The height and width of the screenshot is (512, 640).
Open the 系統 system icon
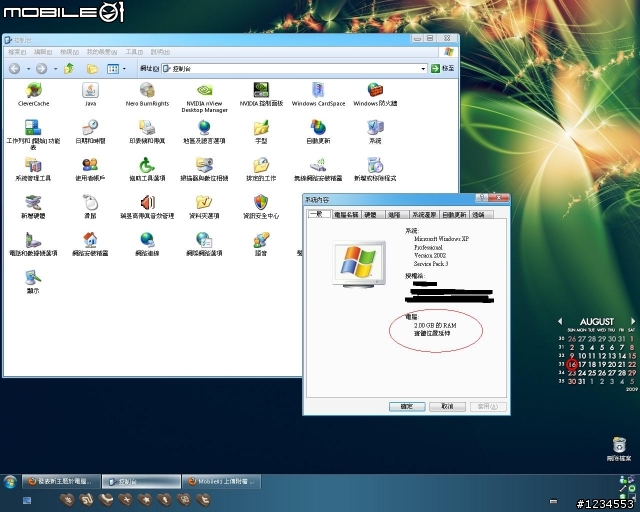point(375,131)
